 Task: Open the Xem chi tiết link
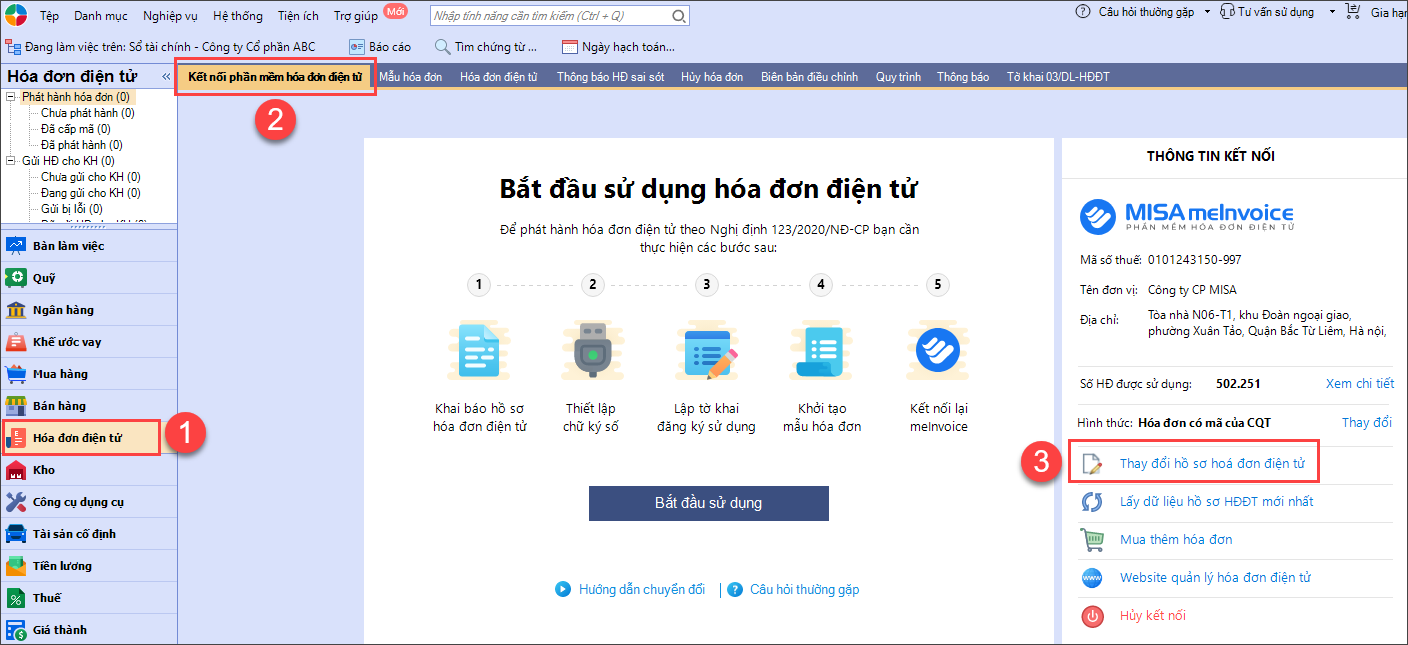tap(1359, 383)
